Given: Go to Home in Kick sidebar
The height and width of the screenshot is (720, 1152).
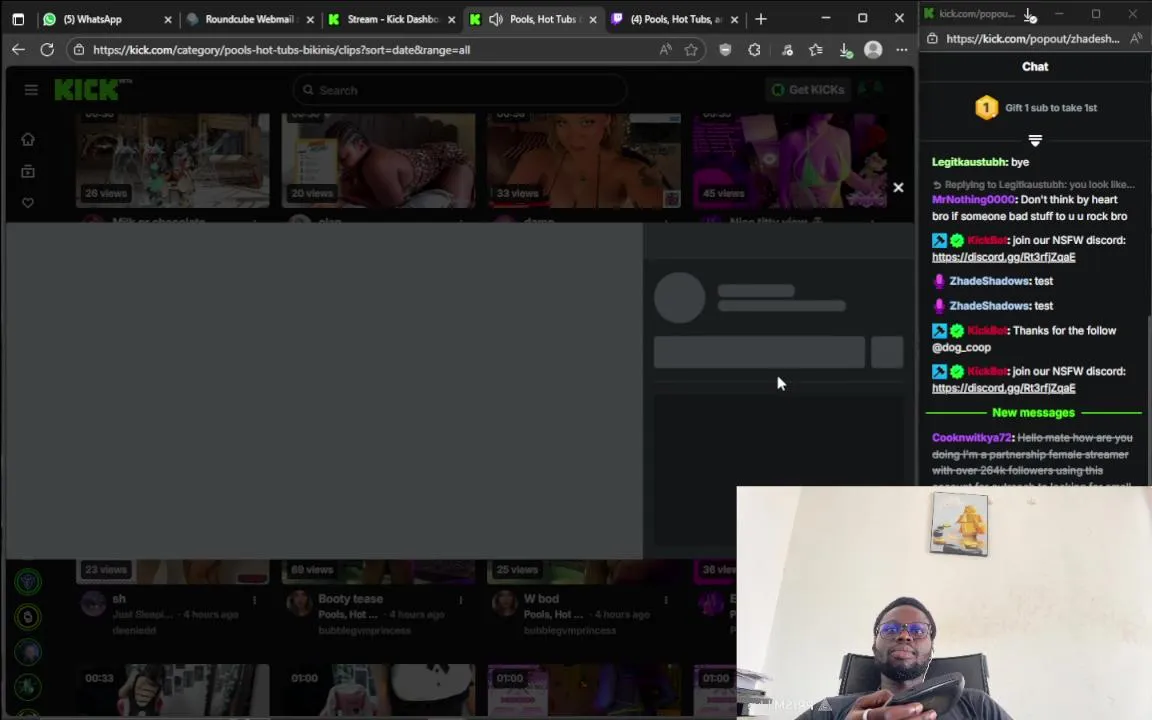Looking at the screenshot, I should 28,139.
